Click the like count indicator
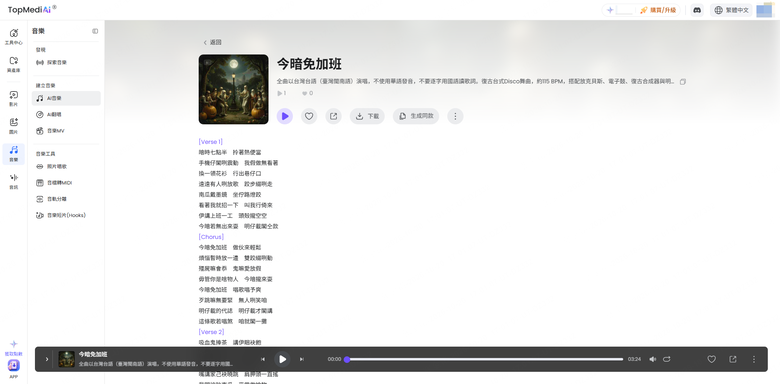This screenshot has height=384, width=780. (x=307, y=93)
